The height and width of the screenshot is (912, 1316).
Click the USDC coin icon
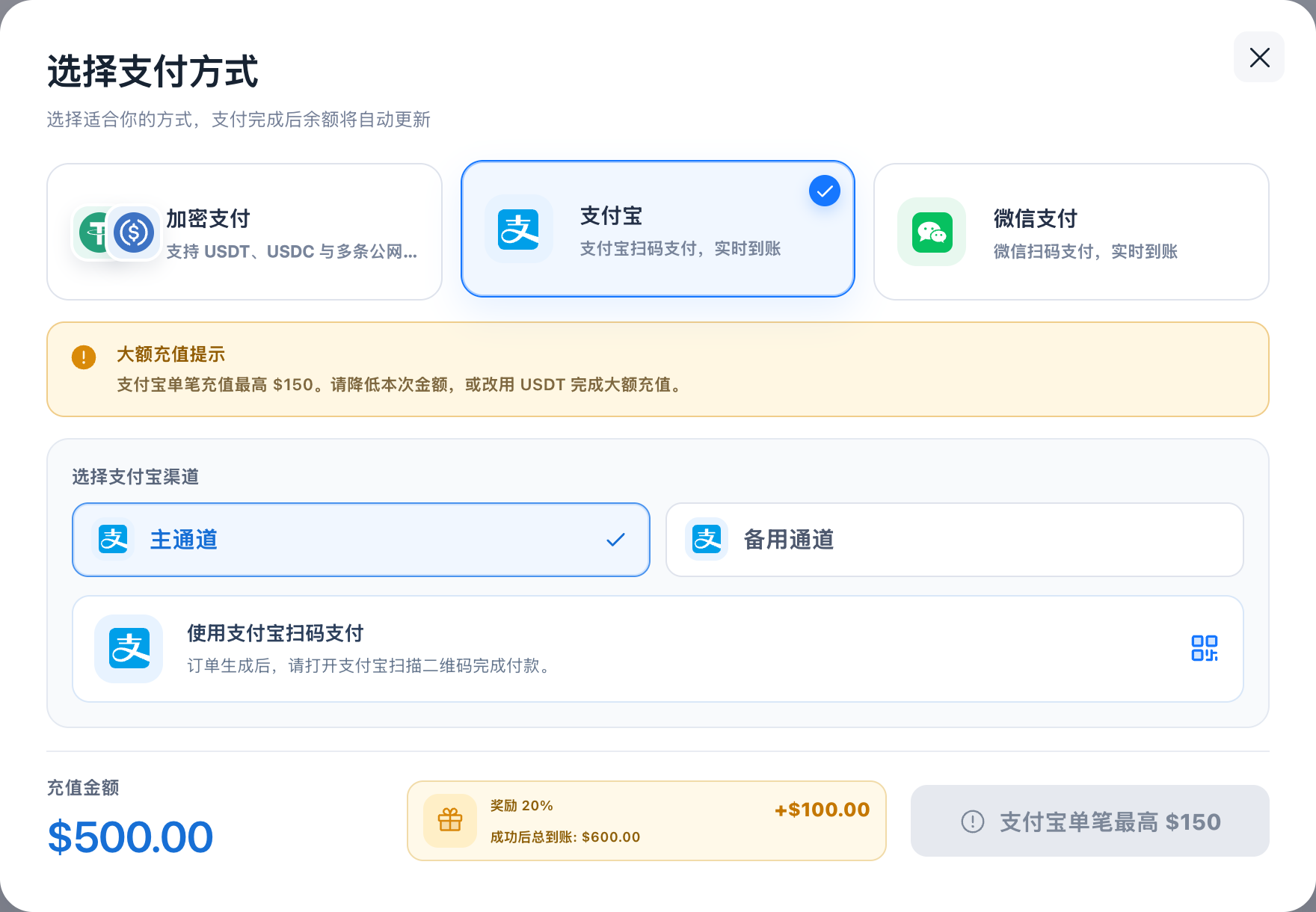(x=134, y=232)
